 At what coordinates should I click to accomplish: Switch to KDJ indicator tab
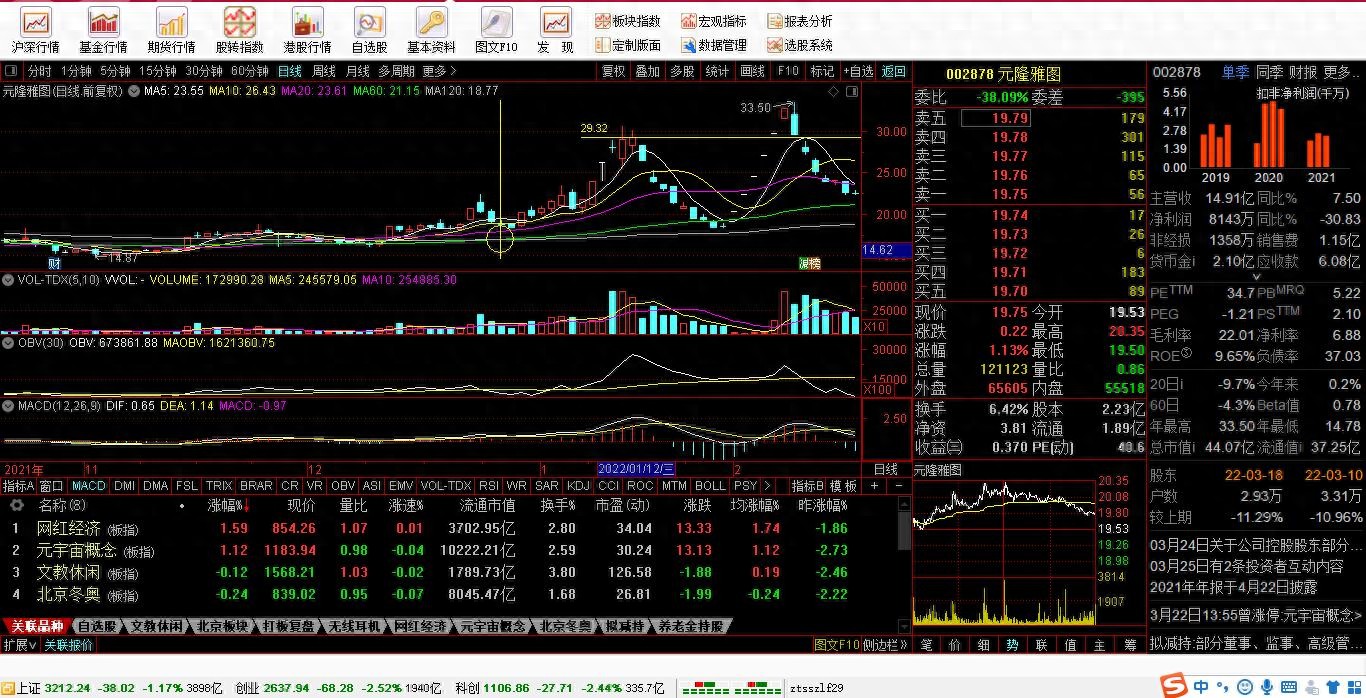(x=578, y=486)
